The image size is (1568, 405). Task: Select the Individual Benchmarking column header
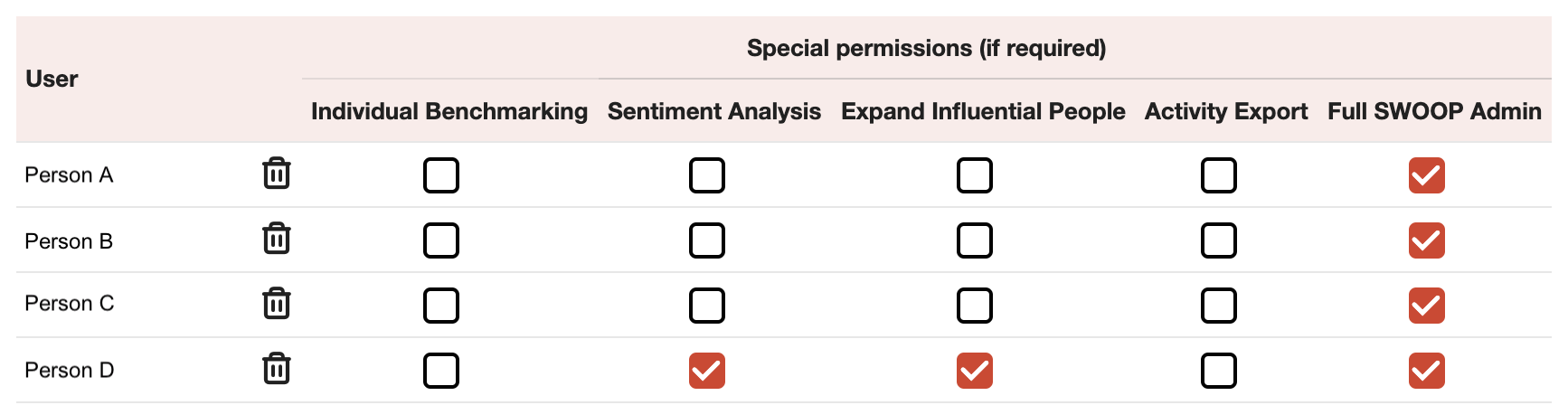pos(449,111)
